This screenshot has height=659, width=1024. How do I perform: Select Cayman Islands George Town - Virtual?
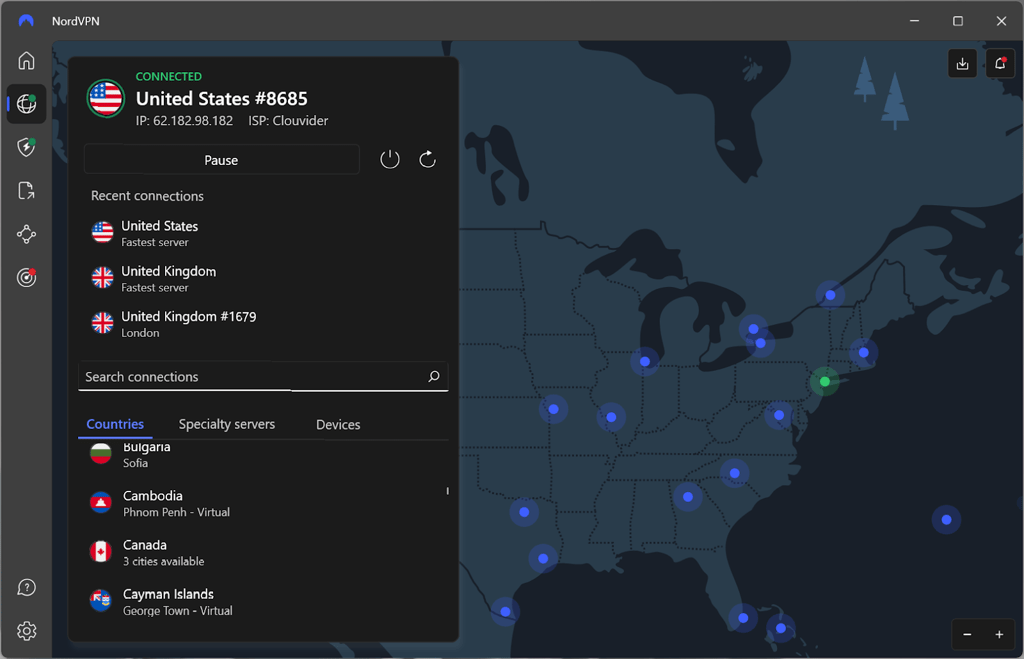pos(263,602)
